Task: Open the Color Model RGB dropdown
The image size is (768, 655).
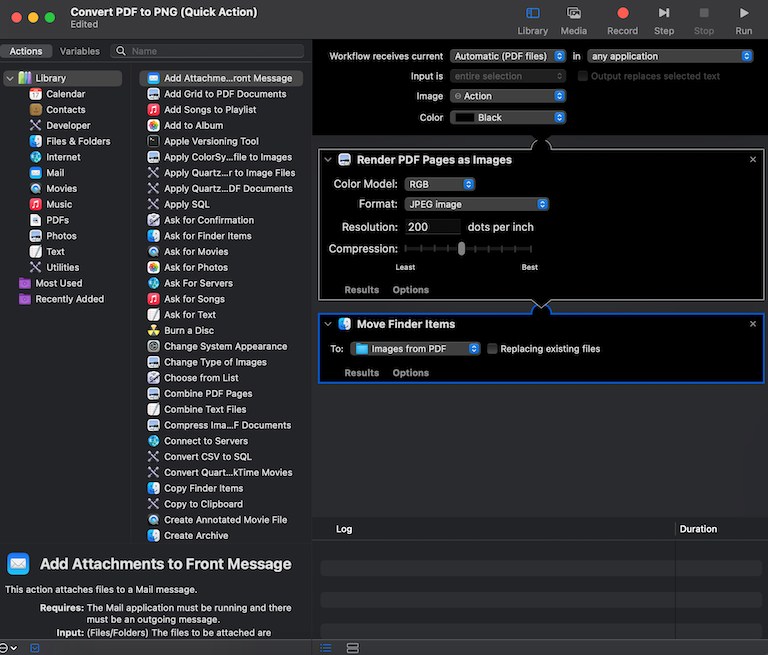Action: click(x=440, y=184)
